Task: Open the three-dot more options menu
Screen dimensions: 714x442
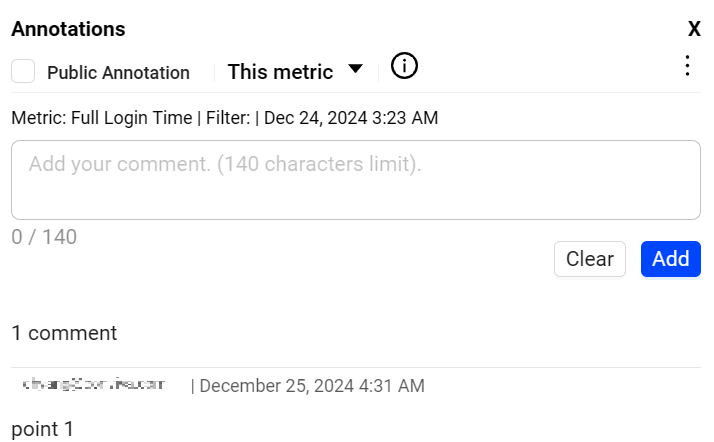Action: pyautogui.click(x=687, y=66)
